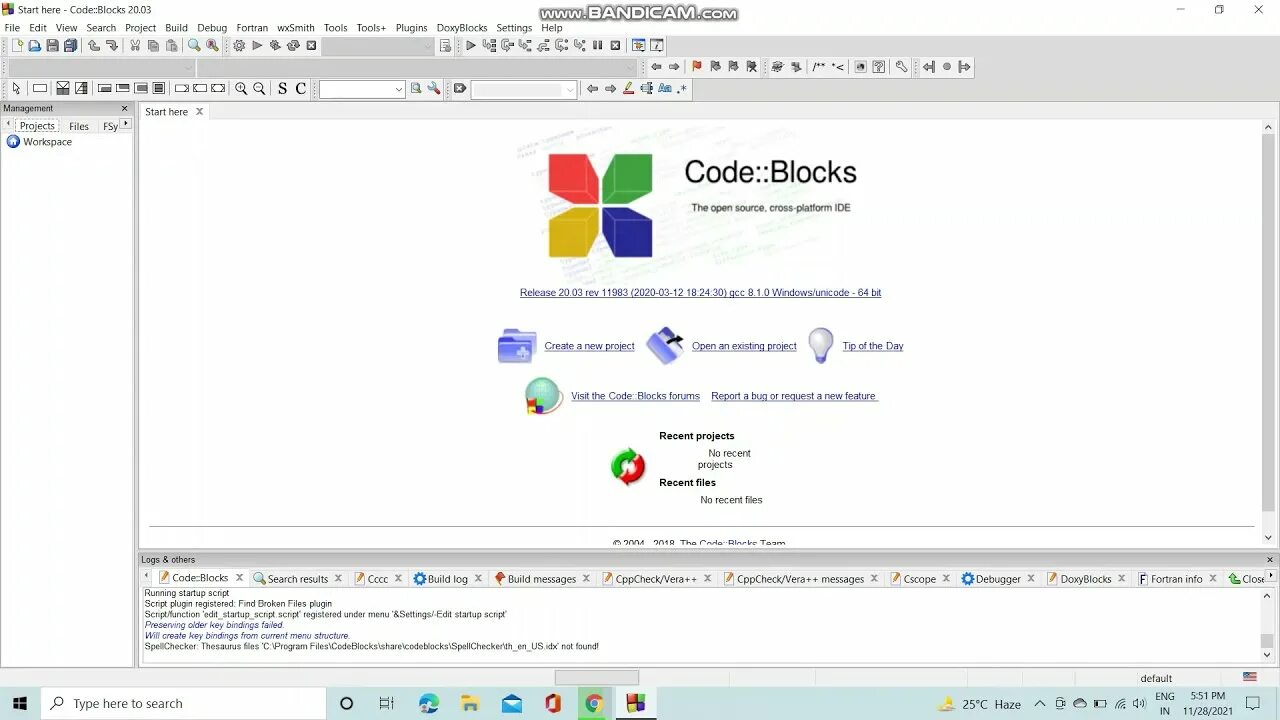Open the Build menu
1280x720 pixels.
pos(176,28)
